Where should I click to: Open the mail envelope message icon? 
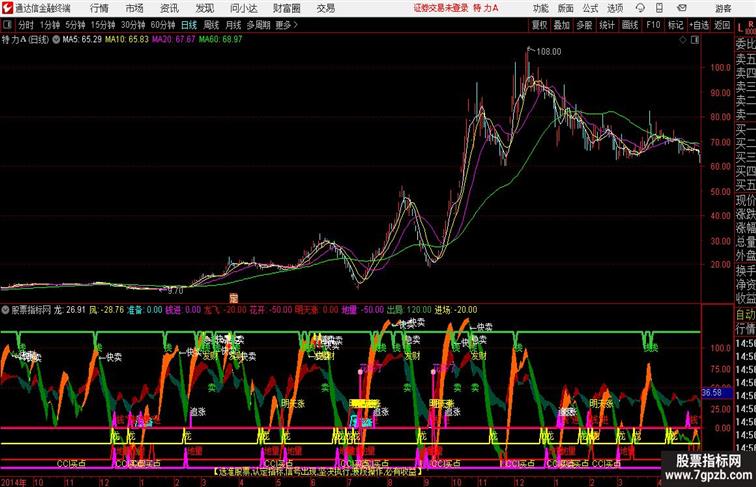click(682, 8)
